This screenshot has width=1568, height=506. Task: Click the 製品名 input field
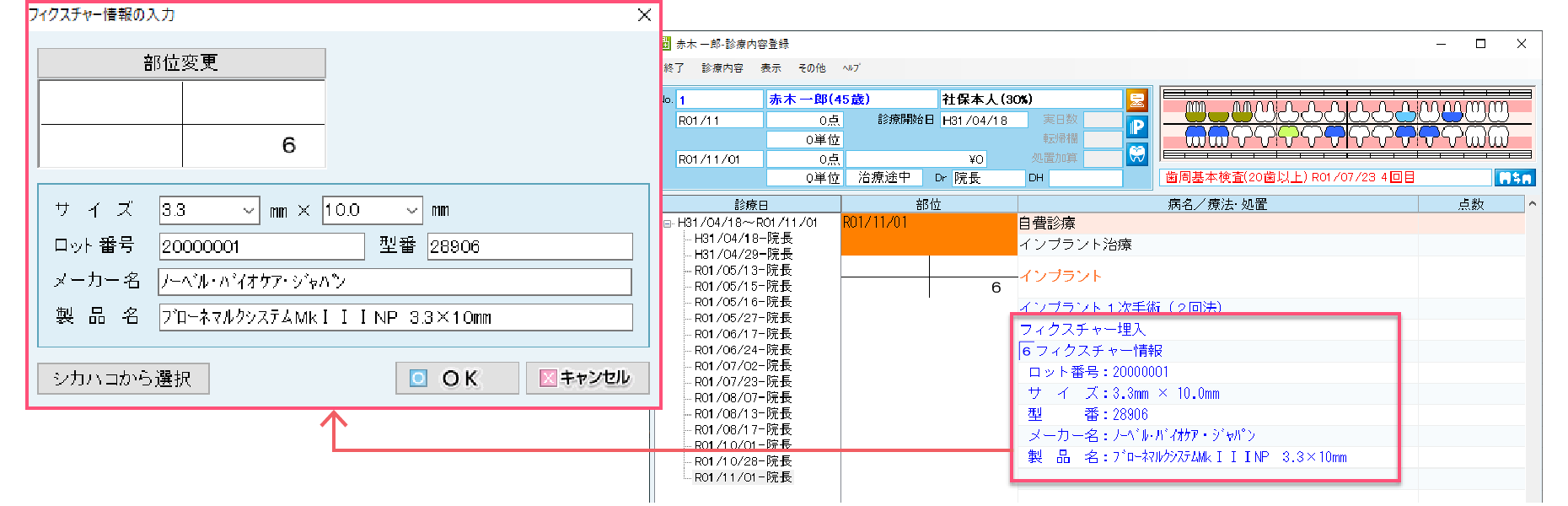tap(396, 317)
